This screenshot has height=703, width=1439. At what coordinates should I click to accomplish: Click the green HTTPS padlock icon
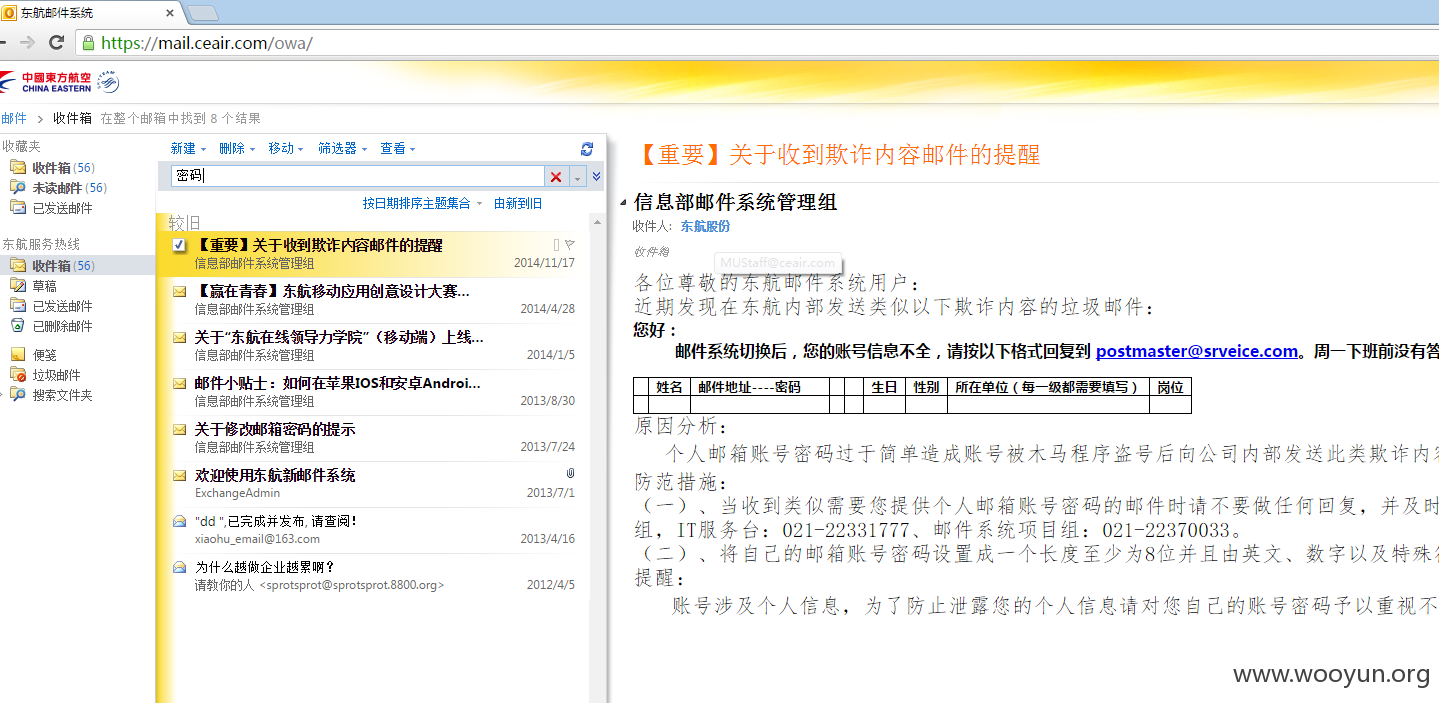[88, 43]
